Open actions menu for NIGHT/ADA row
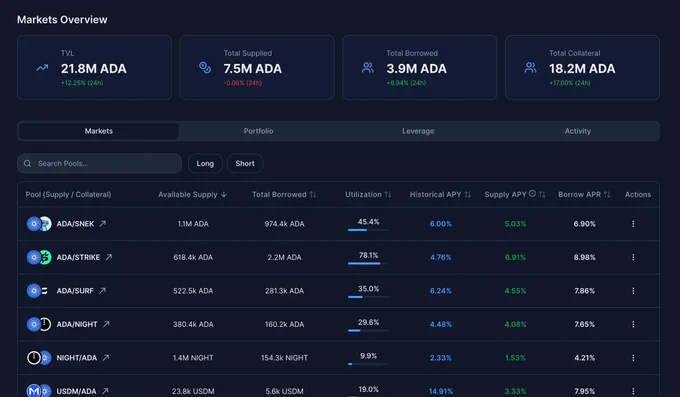The width and height of the screenshot is (680, 397). point(633,358)
